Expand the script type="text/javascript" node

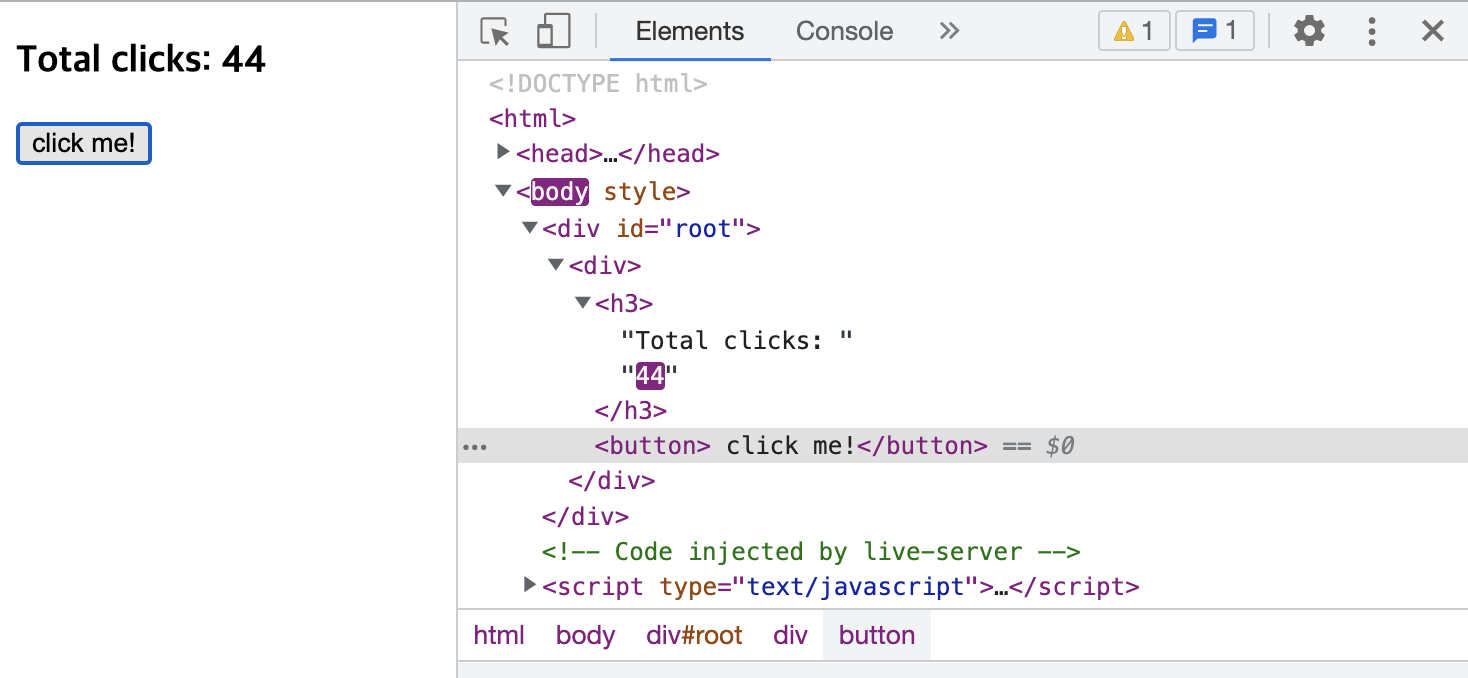pyautogui.click(x=531, y=584)
